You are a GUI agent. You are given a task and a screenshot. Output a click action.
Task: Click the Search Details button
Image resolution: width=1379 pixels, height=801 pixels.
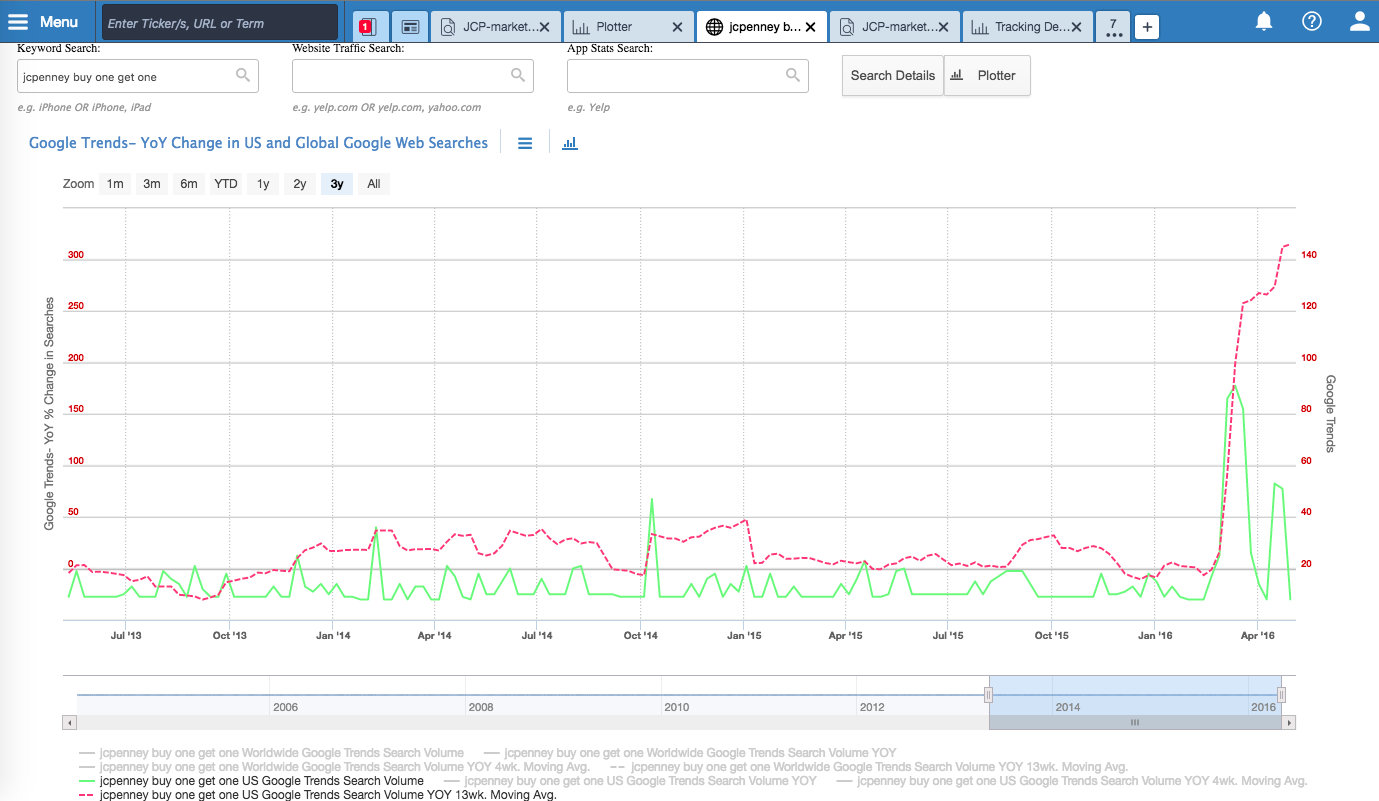(x=893, y=76)
